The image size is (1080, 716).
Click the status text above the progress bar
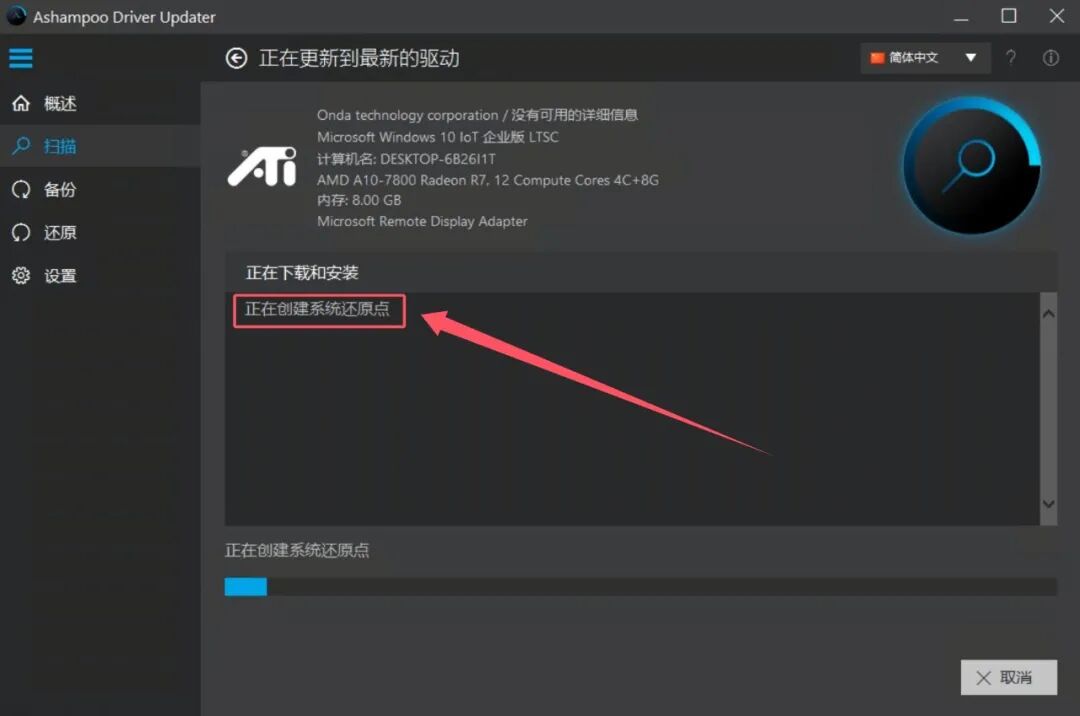(x=297, y=550)
